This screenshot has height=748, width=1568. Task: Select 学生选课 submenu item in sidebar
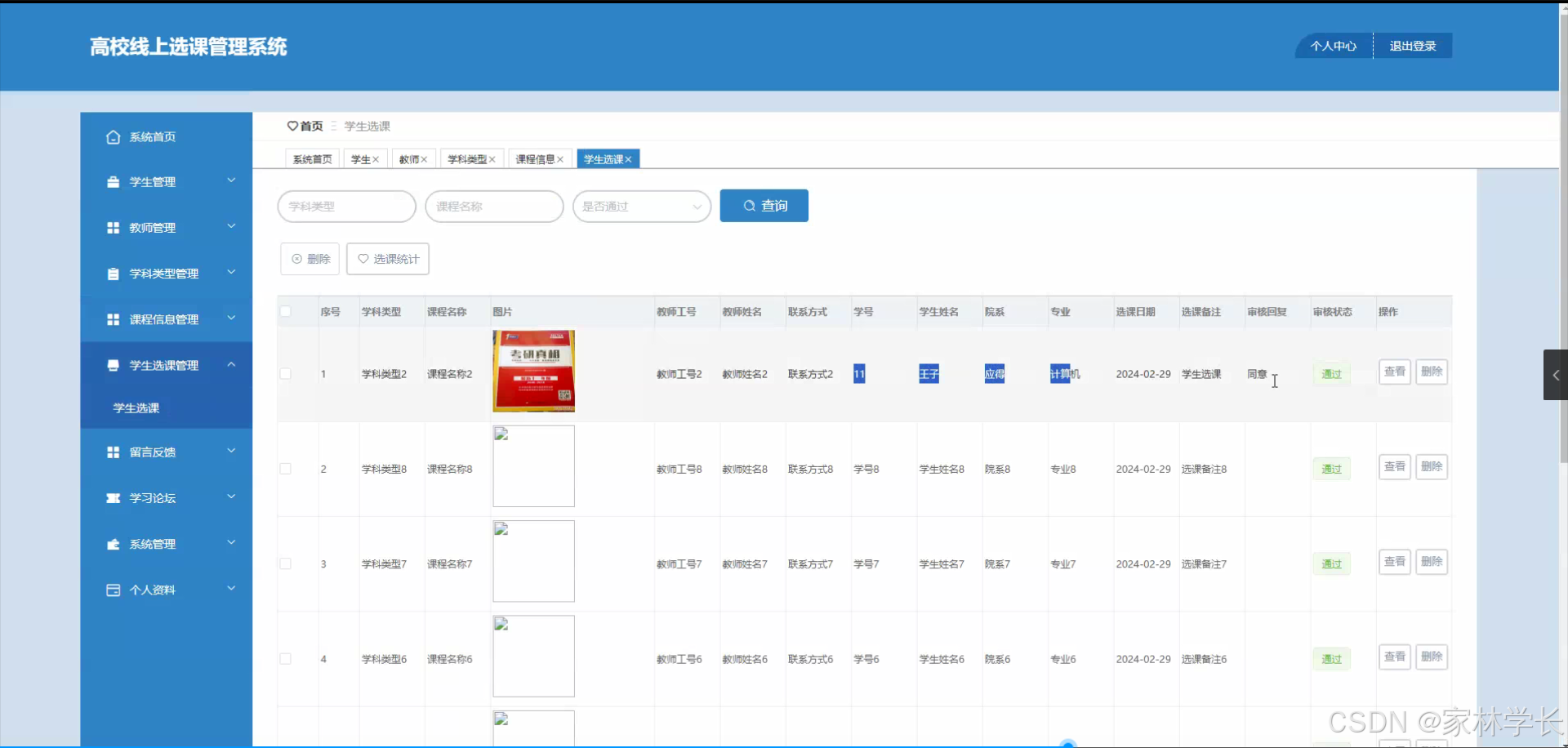point(136,408)
